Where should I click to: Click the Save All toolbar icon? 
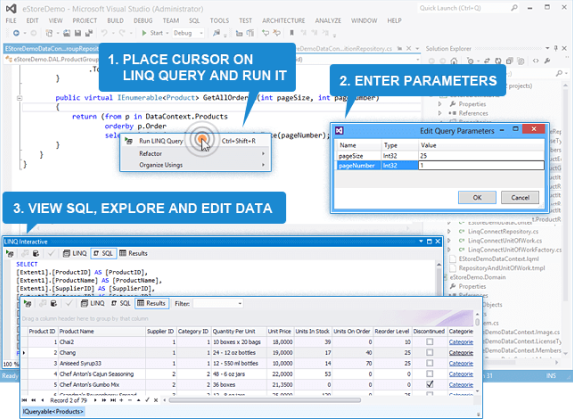point(89,33)
